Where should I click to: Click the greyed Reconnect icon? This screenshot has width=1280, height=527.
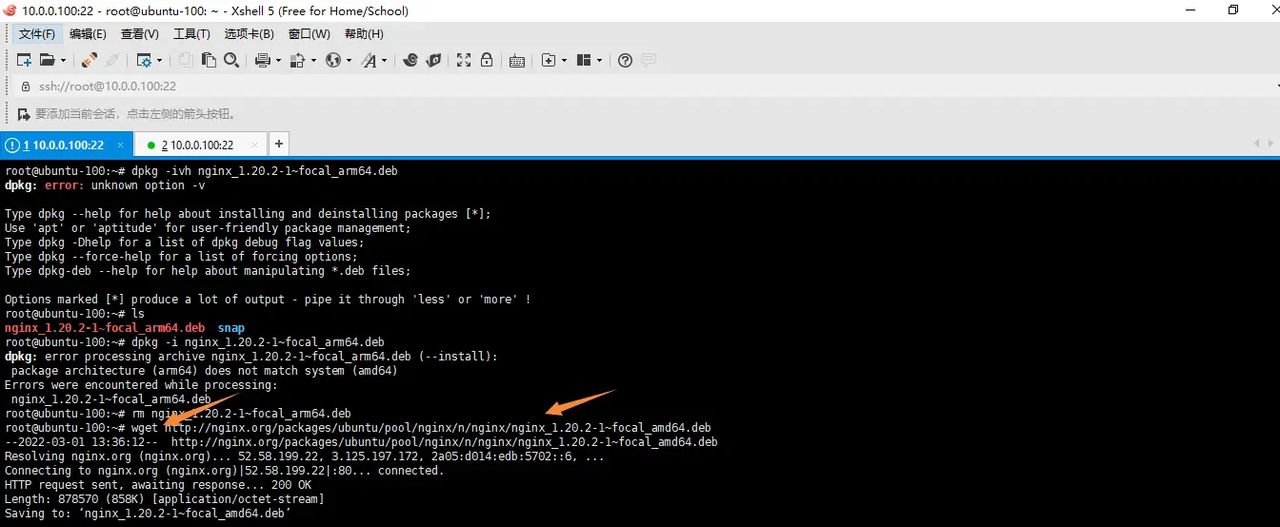click(x=112, y=60)
